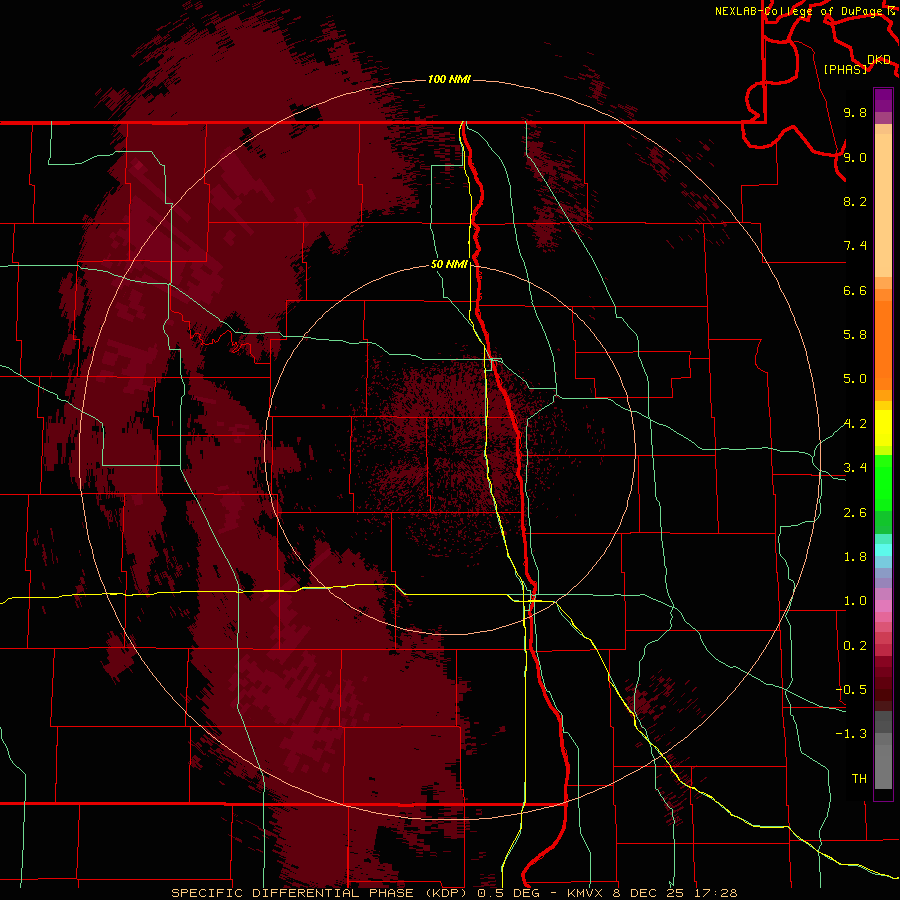
Task: Click the 17:28 timestamp
Action: pos(715,893)
